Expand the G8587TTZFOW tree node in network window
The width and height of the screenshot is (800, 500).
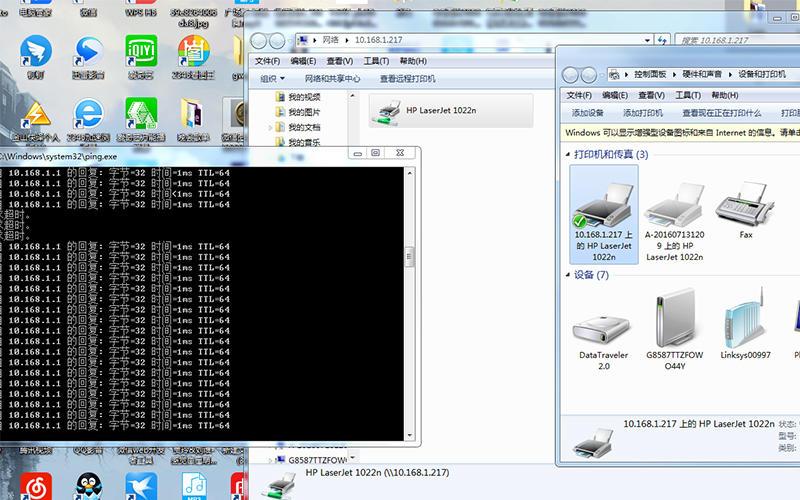click(270, 460)
